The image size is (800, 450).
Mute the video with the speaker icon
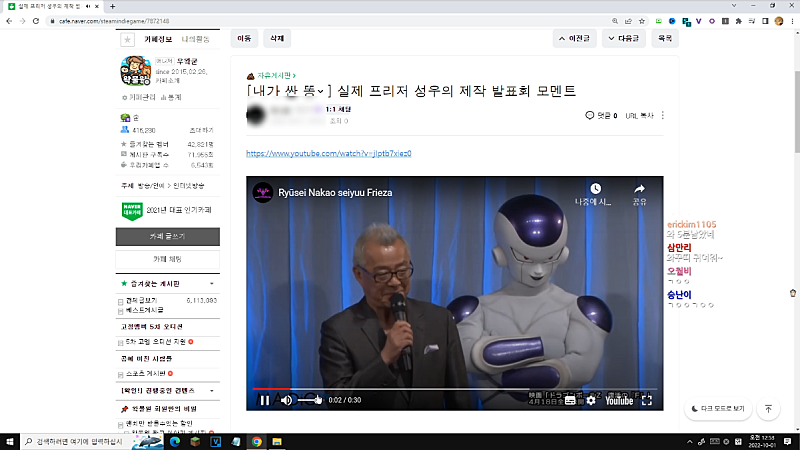click(x=286, y=400)
